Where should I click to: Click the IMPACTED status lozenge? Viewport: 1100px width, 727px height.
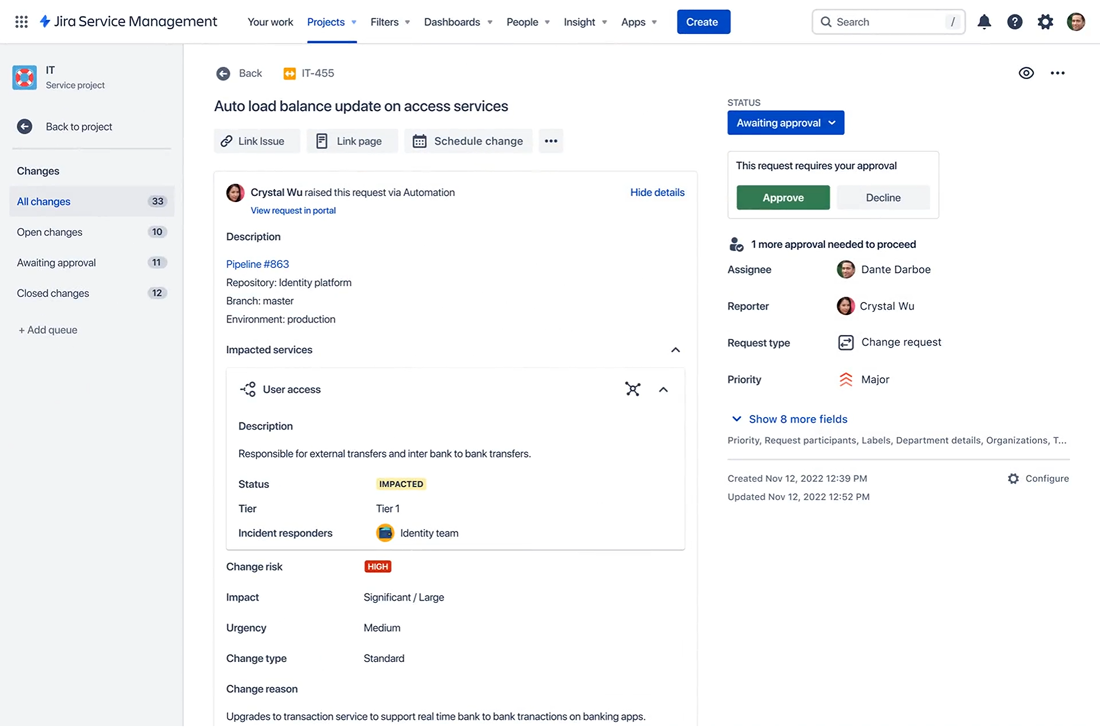tap(401, 484)
